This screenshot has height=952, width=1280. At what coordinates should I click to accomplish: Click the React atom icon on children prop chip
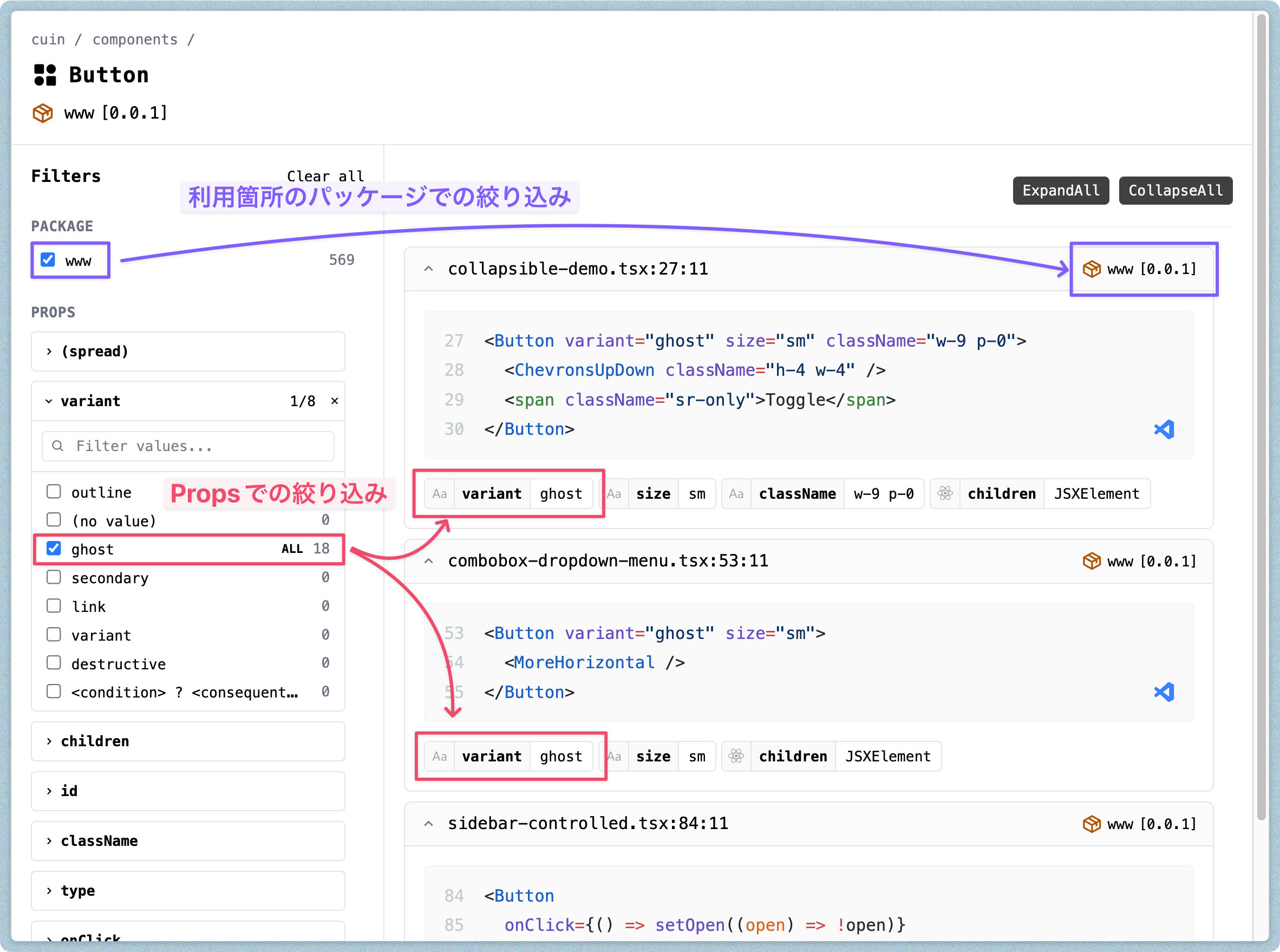tap(945, 493)
